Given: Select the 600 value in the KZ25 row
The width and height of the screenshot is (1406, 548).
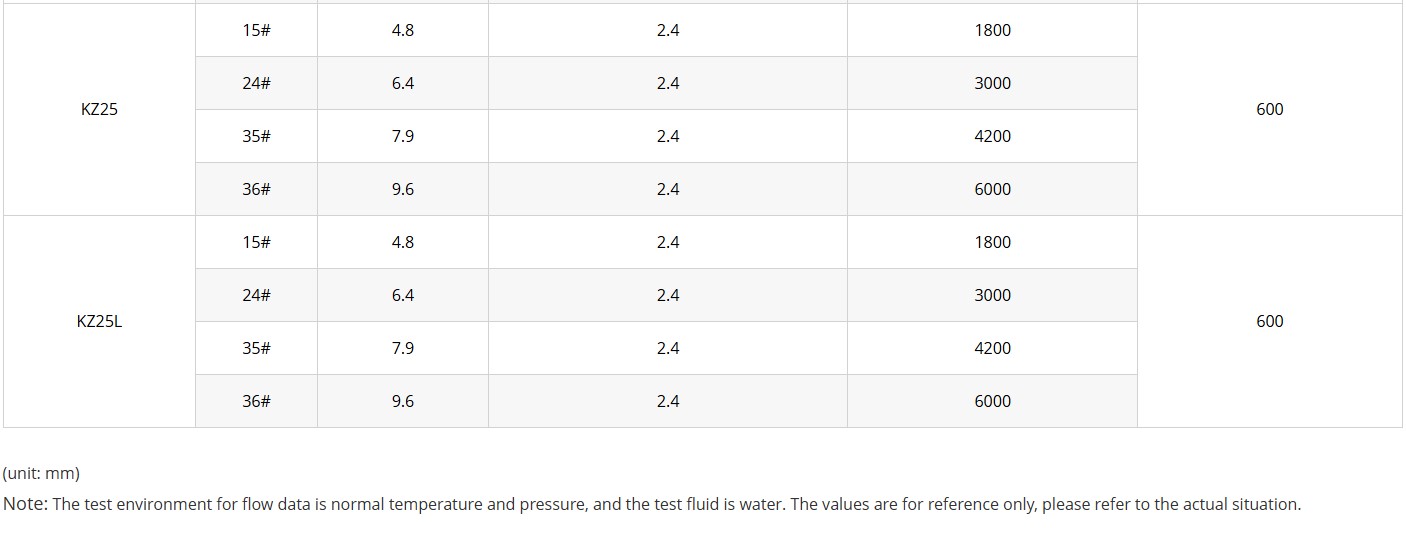Looking at the screenshot, I should click(x=1269, y=109).
